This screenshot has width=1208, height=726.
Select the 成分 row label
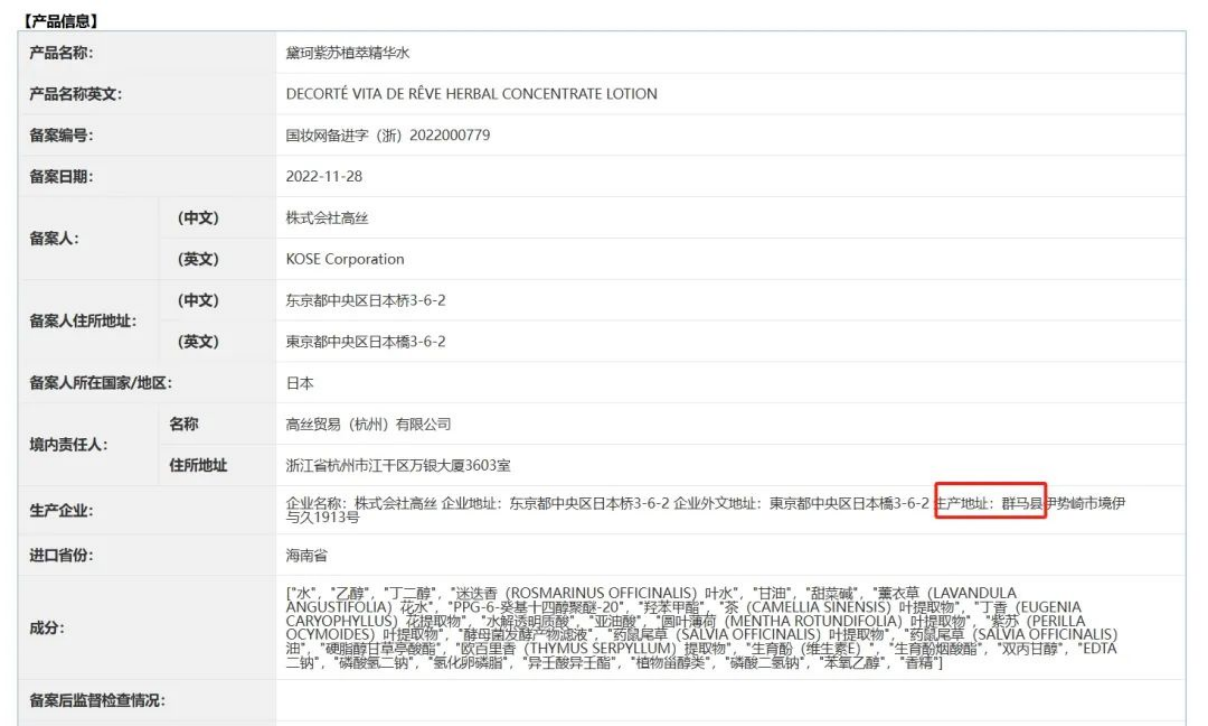point(47,629)
